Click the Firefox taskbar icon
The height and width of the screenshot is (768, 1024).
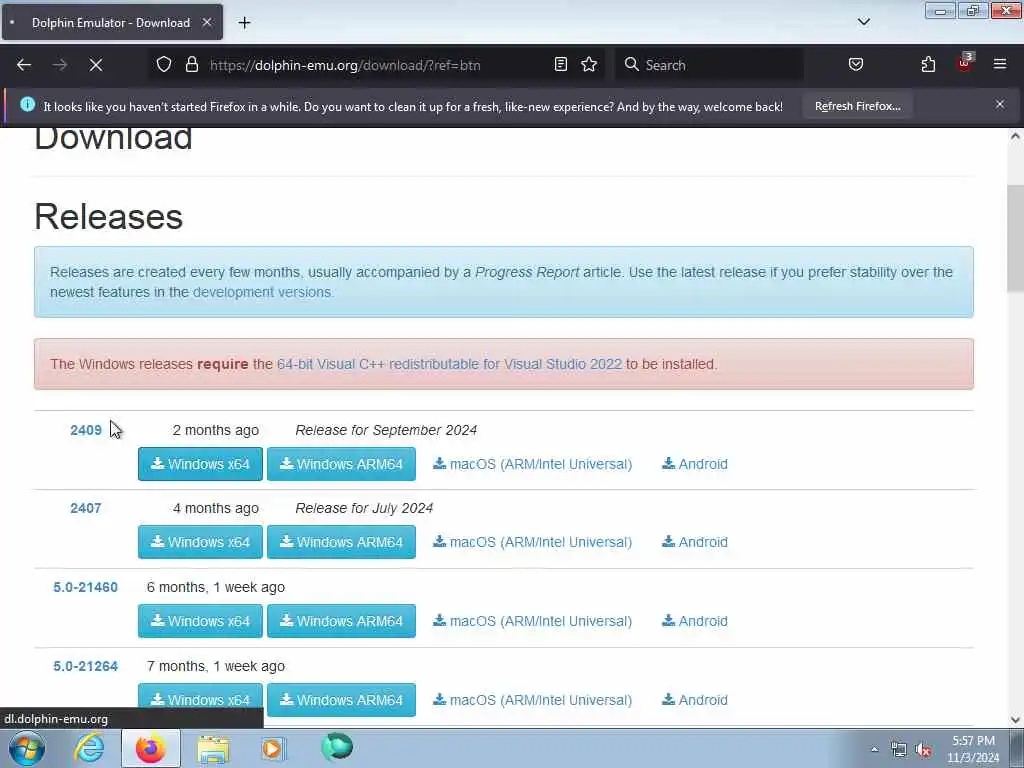click(x=150, y=748)
